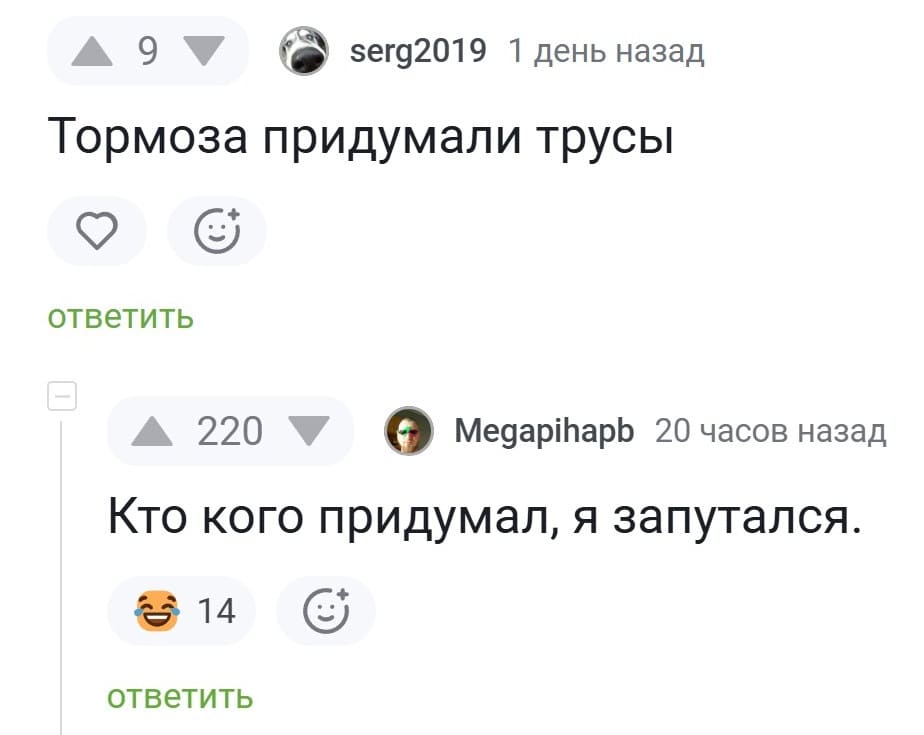924x735 pixels.
Task: Open serg2019's avatar thumbnail
Action: pyautogui.click(x=304, y=51)
